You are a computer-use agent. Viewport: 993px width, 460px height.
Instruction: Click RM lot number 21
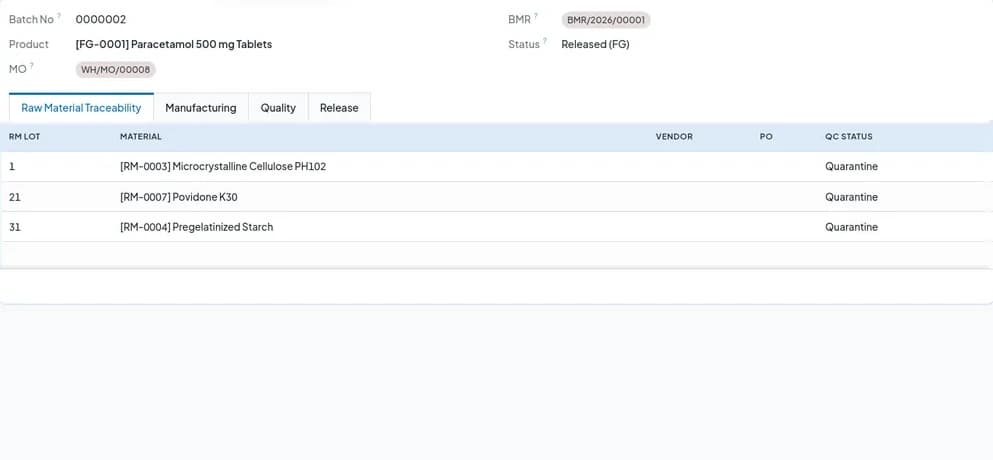click(15, 197)
